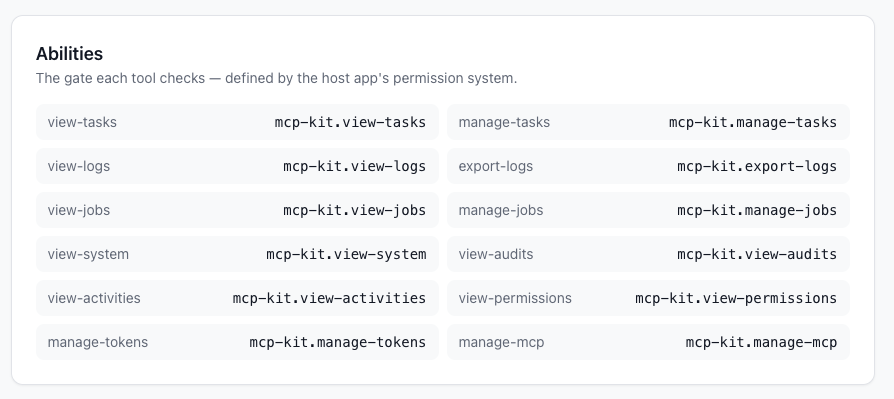Image resolution: width=894 pixels, height=399 pixels.
Task: Click the Abilities heading
Action: click(x=70, y=54)
